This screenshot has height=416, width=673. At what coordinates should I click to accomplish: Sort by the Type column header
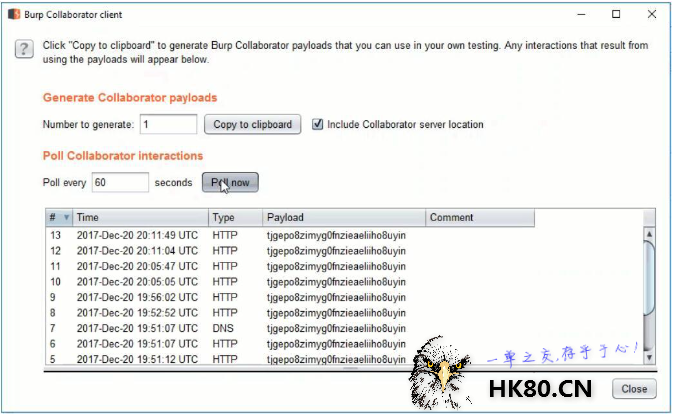235,217
